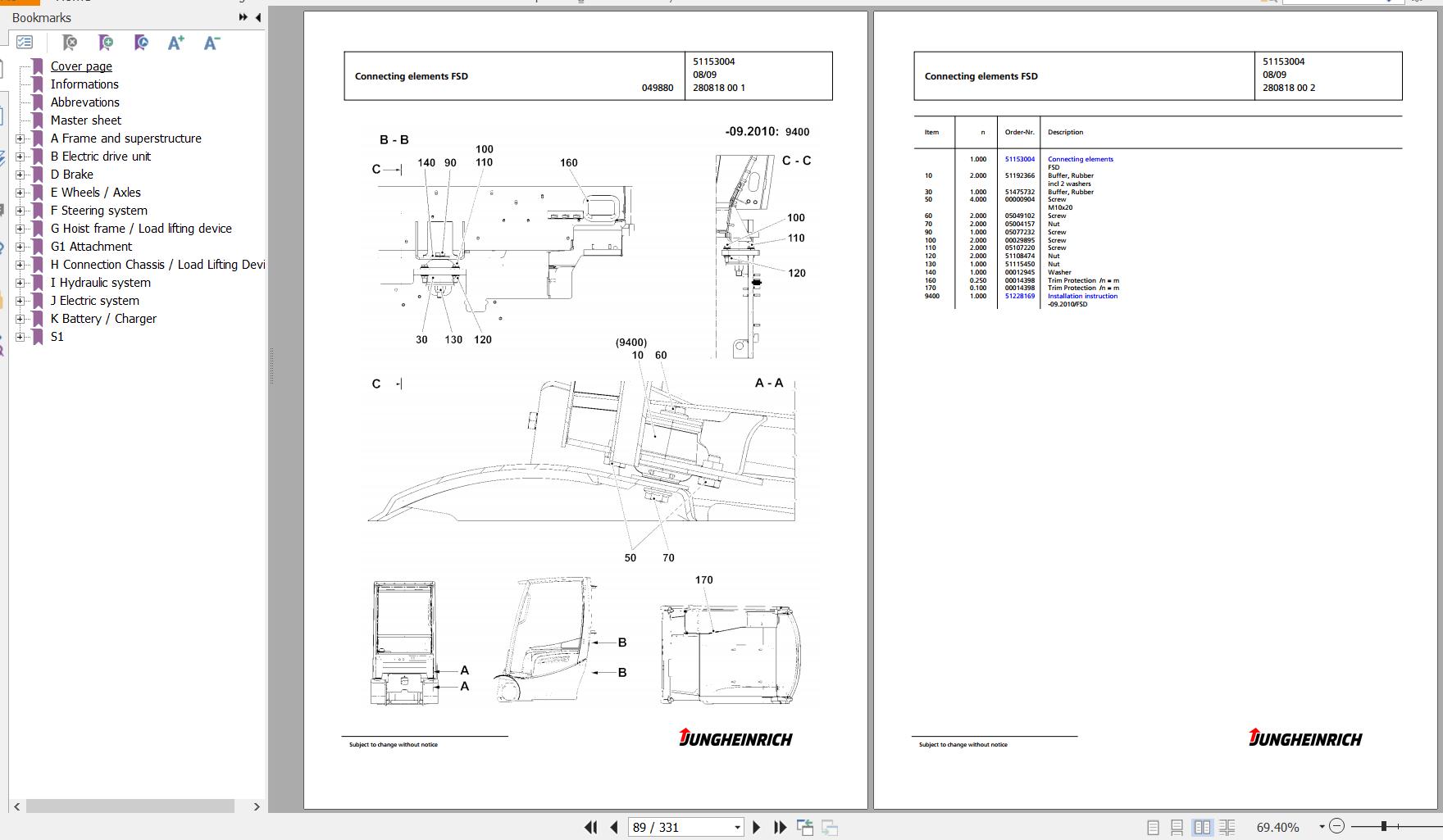Expand the S1 bookmark
The height and width of the screenshot is (840, 1443).
click(x=20, y=337)
